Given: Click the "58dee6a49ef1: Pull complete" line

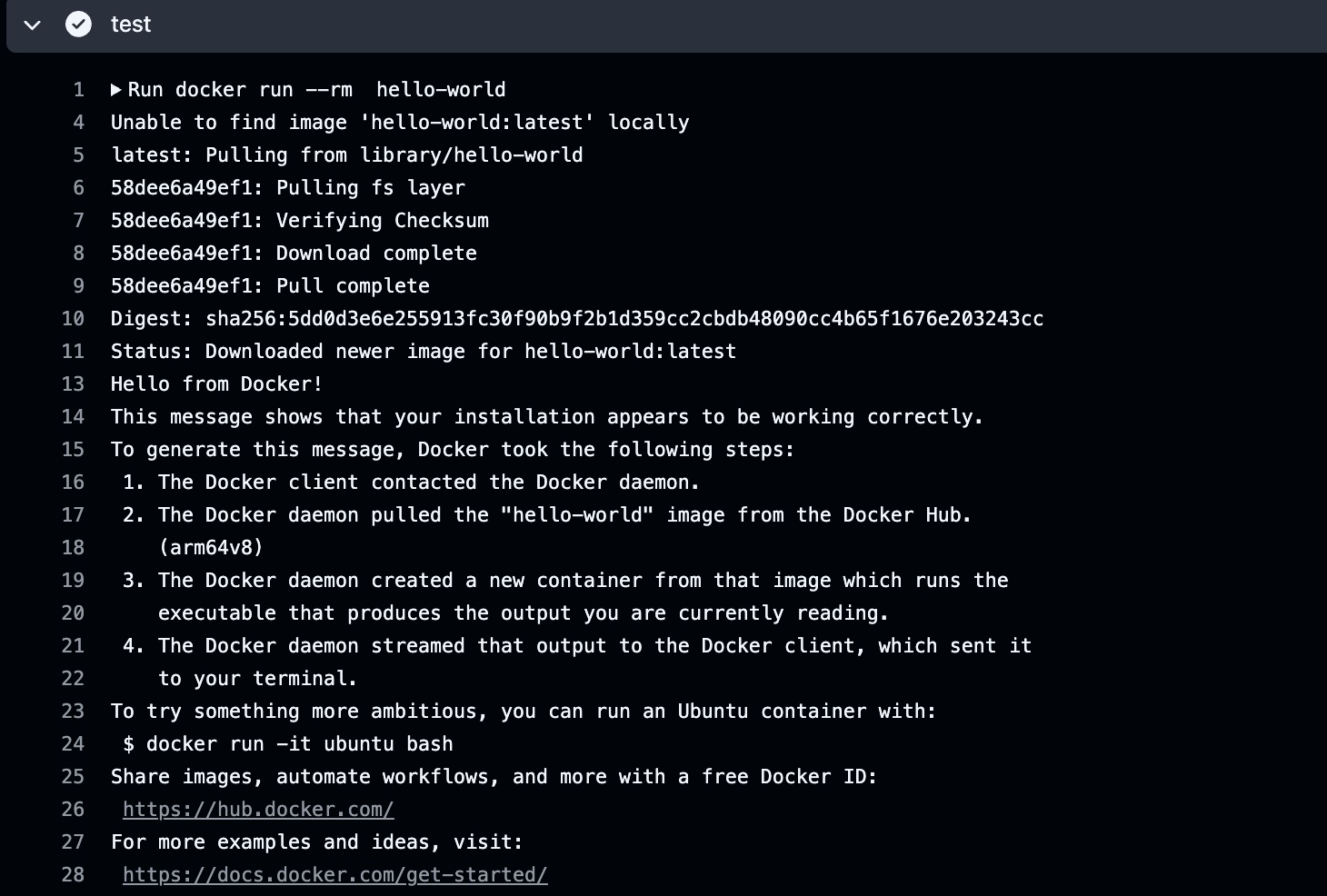Looking at the screenshot, I should pos(270,286).
